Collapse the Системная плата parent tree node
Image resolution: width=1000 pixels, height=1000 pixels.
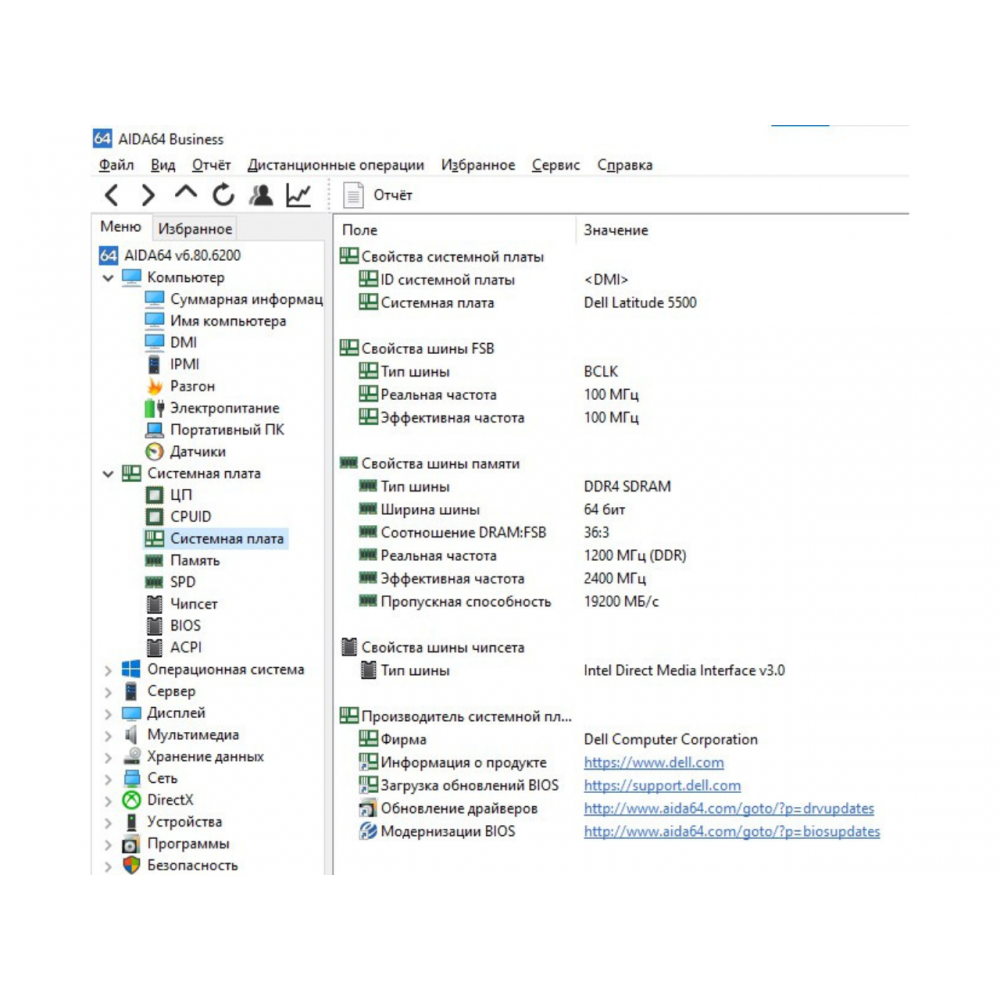(108, 473)
